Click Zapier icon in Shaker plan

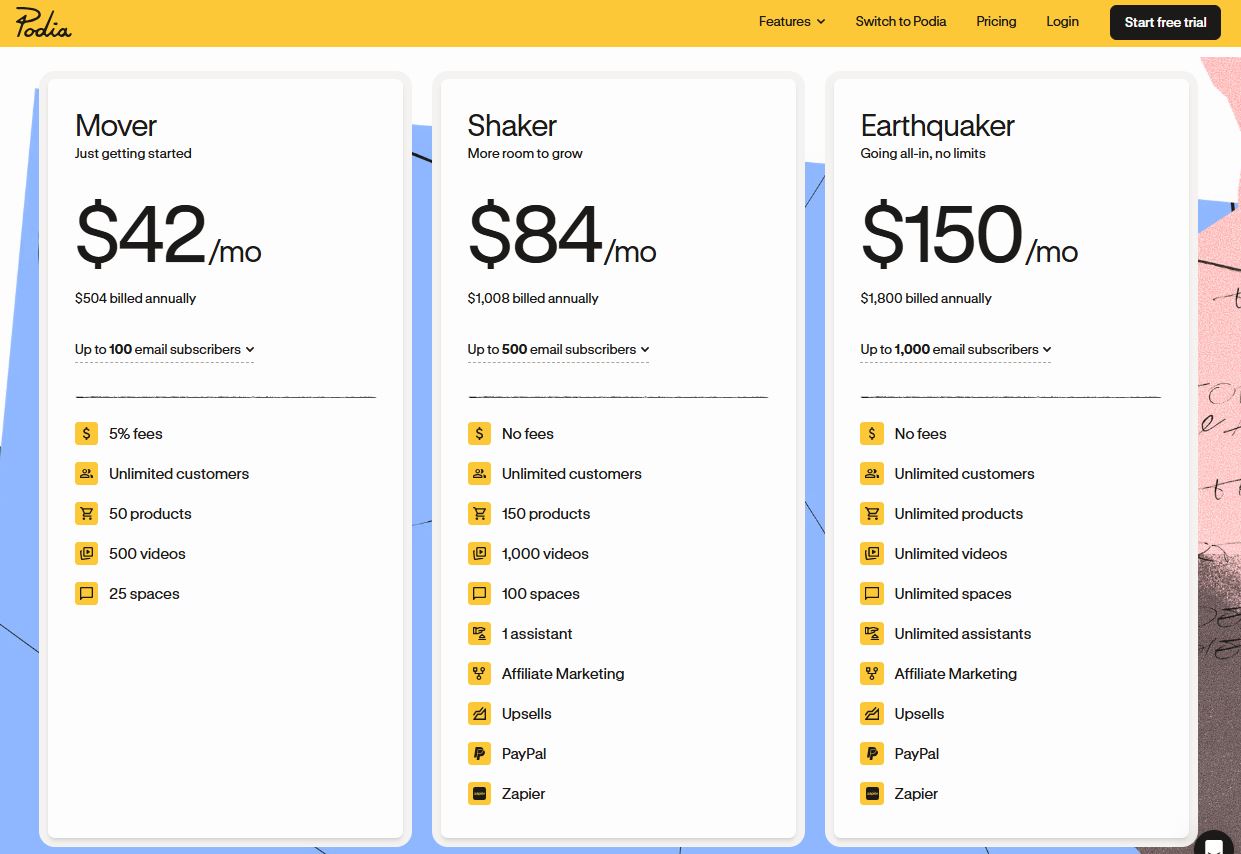pos(480,794)
